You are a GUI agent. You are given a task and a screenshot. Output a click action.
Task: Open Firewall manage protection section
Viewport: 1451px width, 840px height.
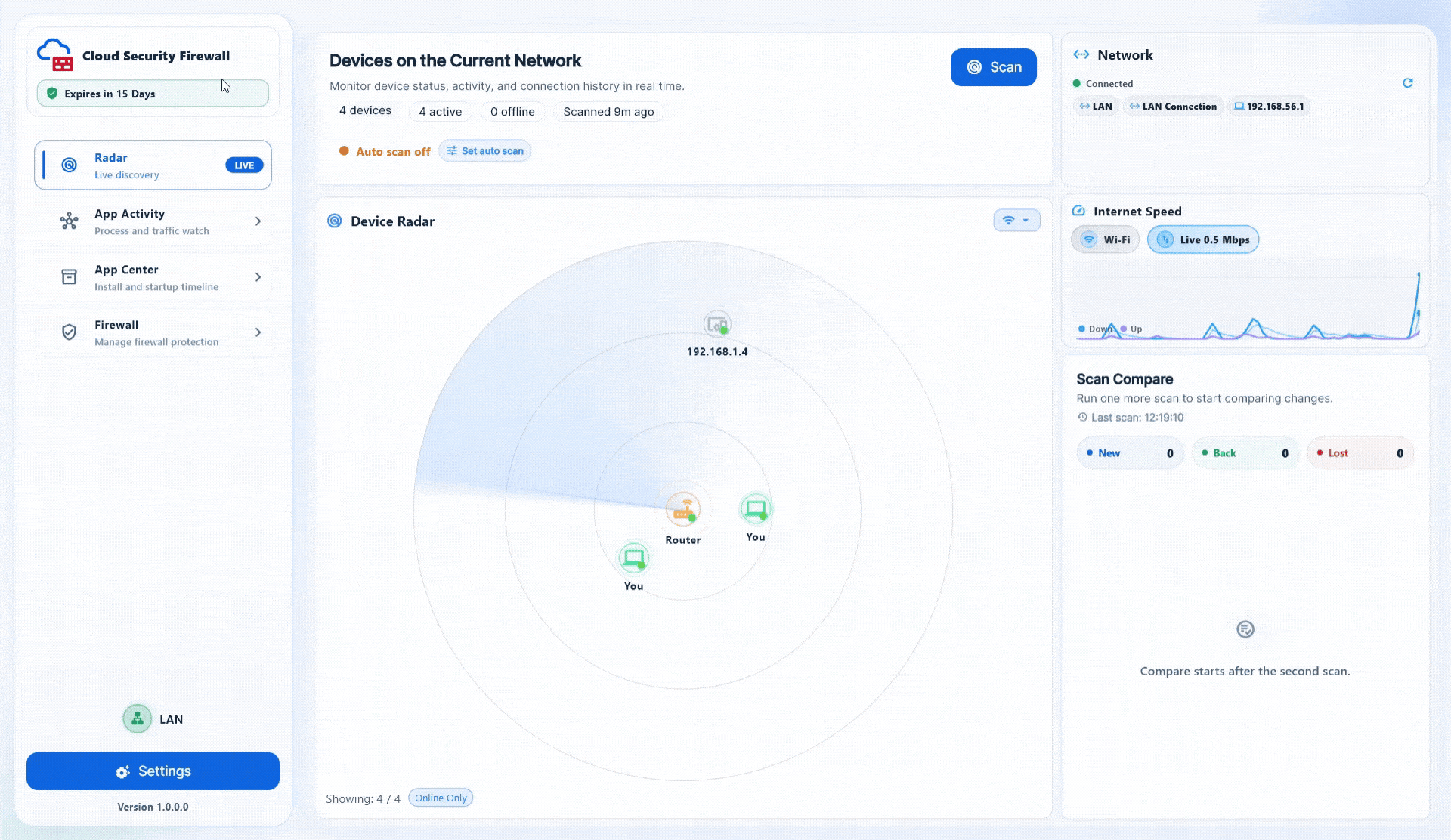coord(153,332)
